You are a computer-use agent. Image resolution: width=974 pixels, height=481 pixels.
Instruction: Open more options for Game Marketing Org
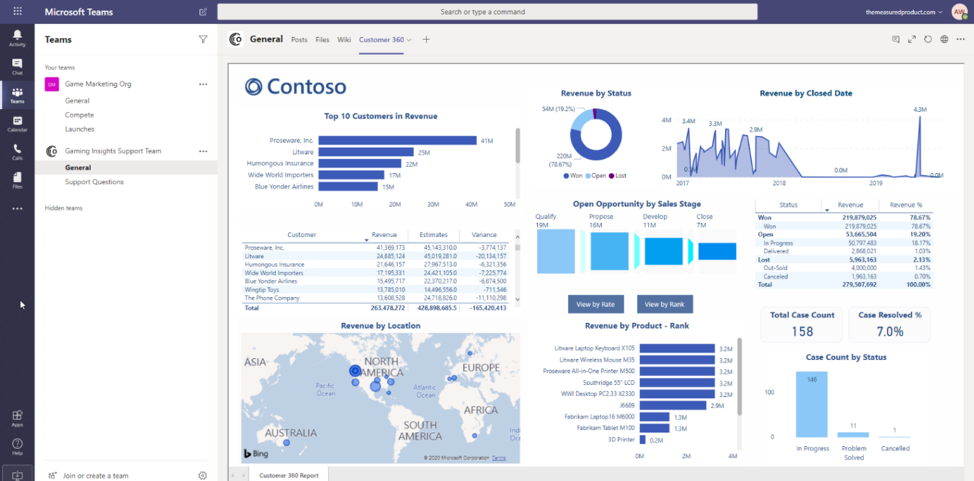click(203, 84)
